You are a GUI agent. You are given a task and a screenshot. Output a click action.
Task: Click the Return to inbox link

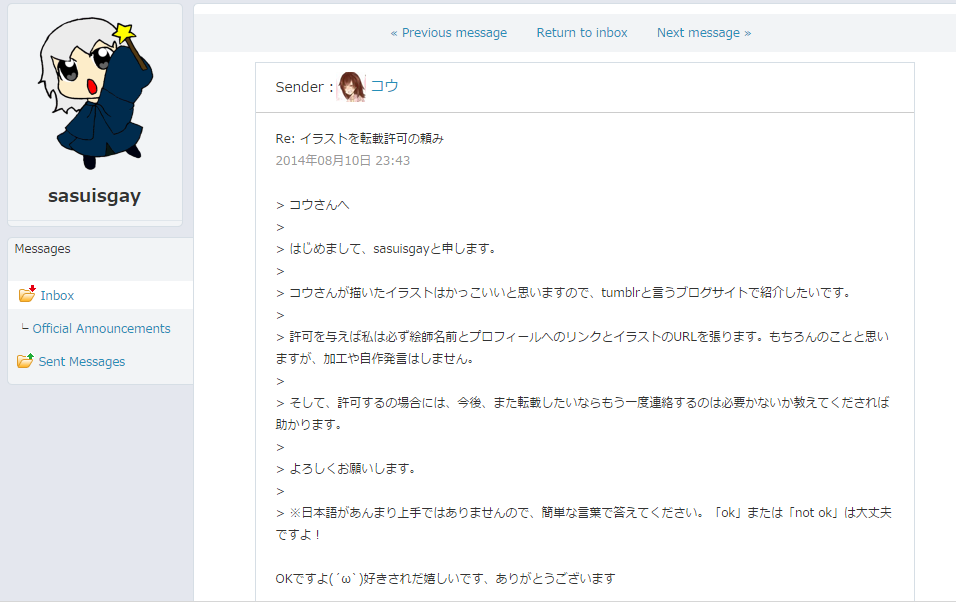(582, 33)
